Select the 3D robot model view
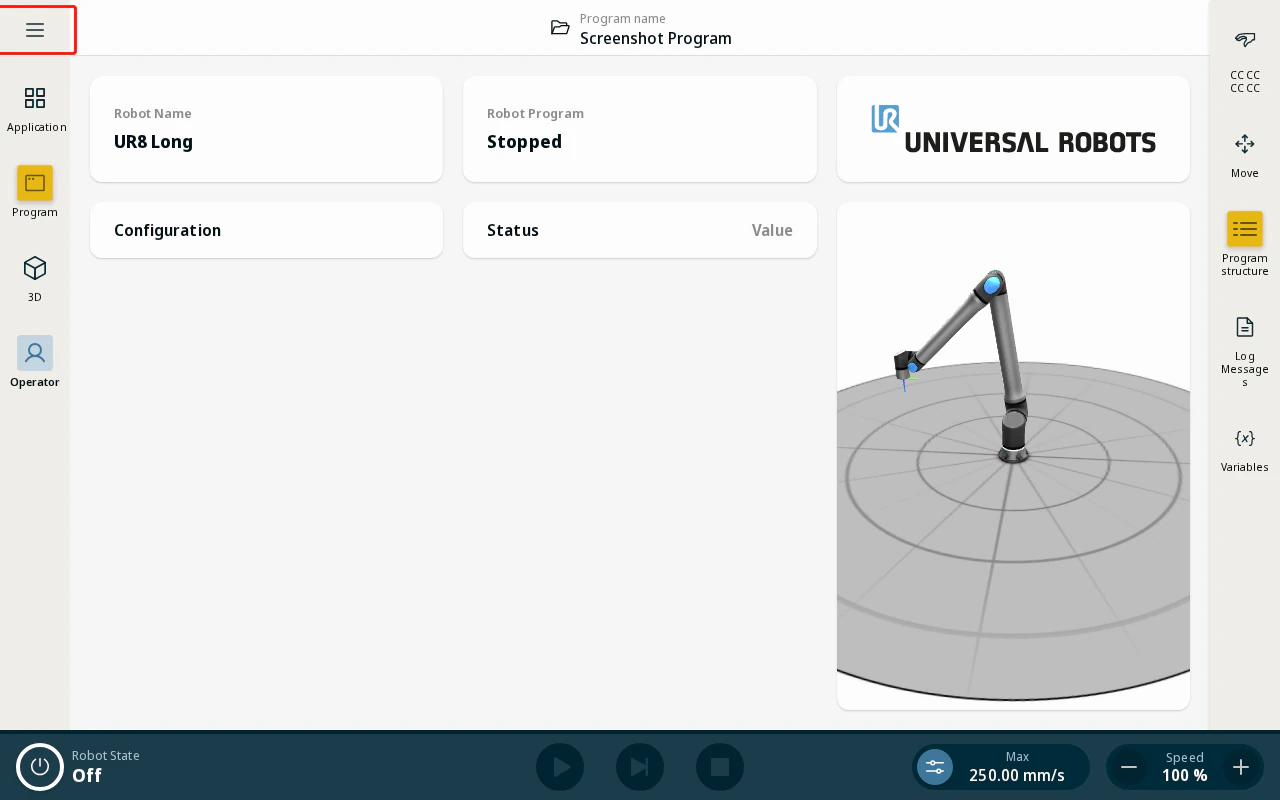The height and width of the screenshot is (800, 1280). (1013, 456)
